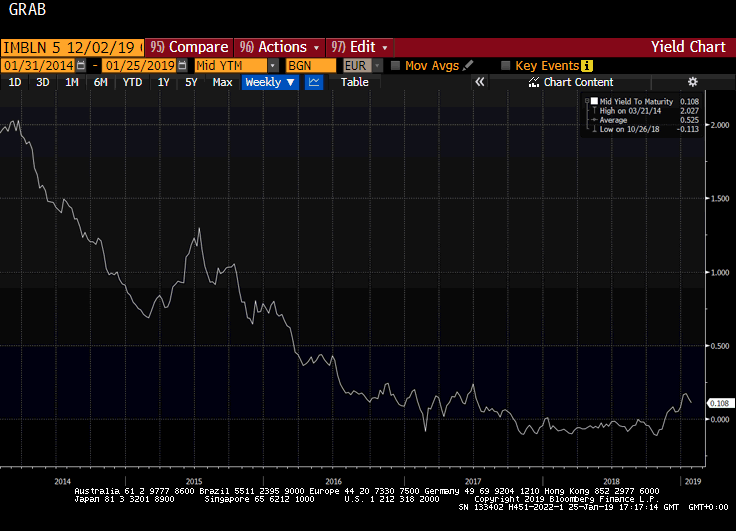Click the EUR currency field

[357, 65]
